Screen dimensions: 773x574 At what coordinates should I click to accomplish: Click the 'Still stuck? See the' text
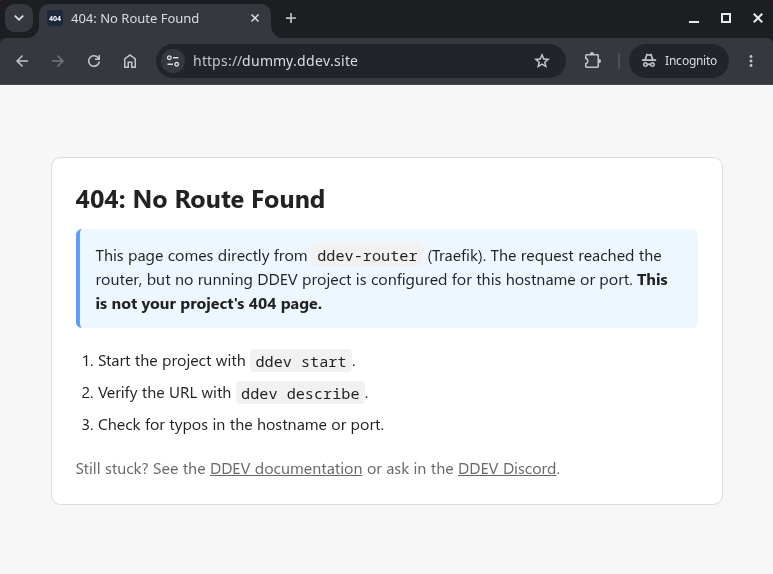[141, 468]
